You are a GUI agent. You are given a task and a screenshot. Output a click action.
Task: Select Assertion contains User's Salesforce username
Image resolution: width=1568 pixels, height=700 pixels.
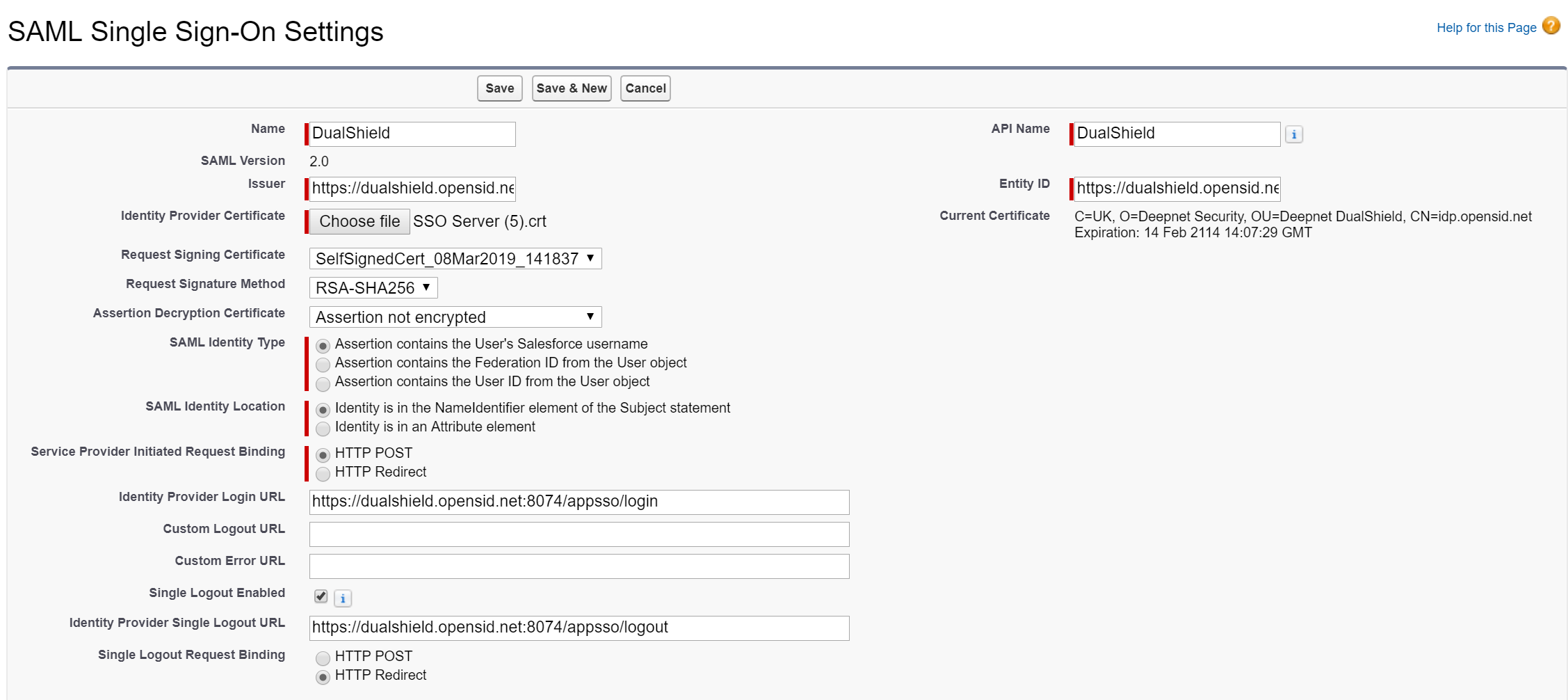[x=323, y=346]
